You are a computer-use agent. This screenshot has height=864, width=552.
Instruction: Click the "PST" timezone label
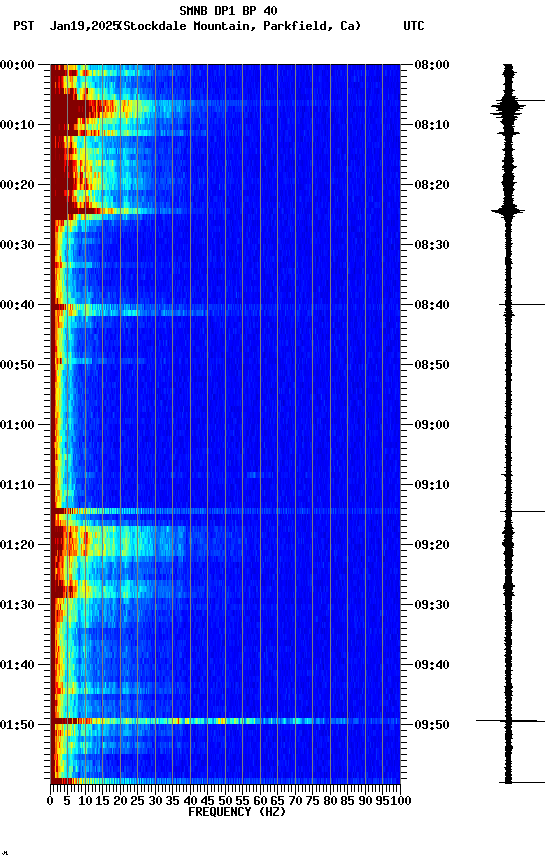tap(23, 26)
